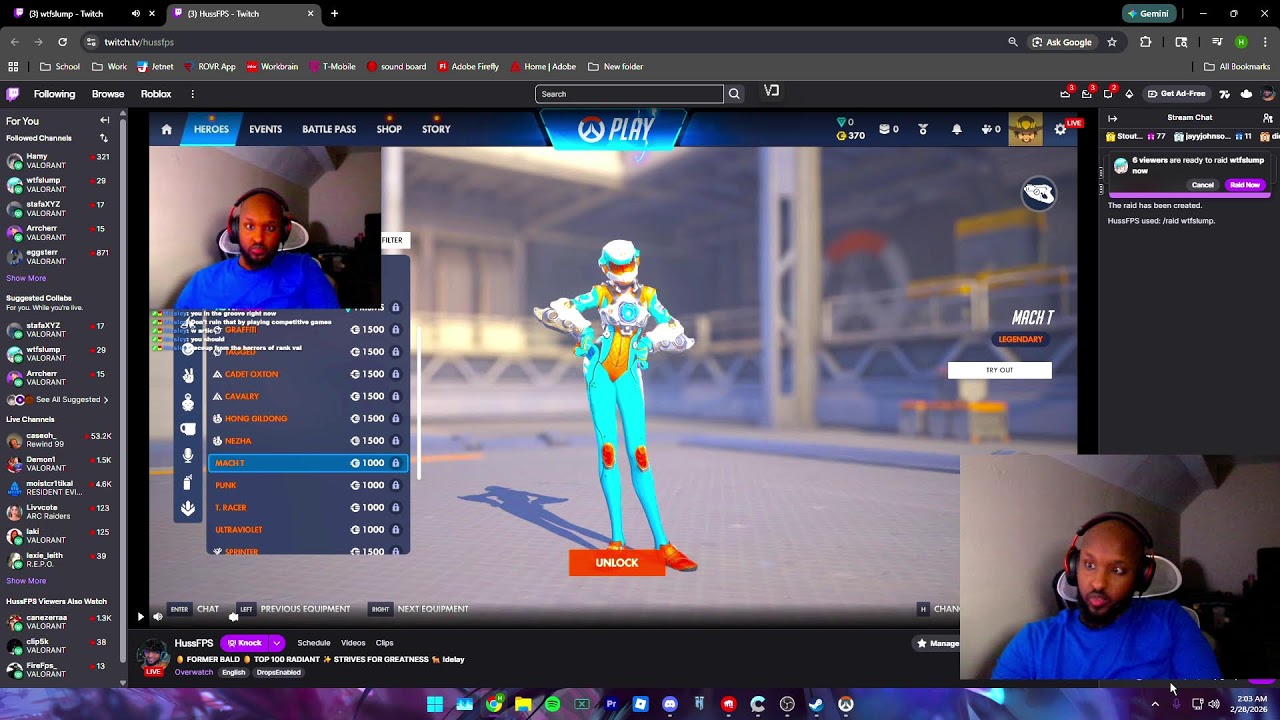The height and width of the screenshot is (720, 1280).
Task: Click the Manage button under the stream
Action: (x=937, y=643)
